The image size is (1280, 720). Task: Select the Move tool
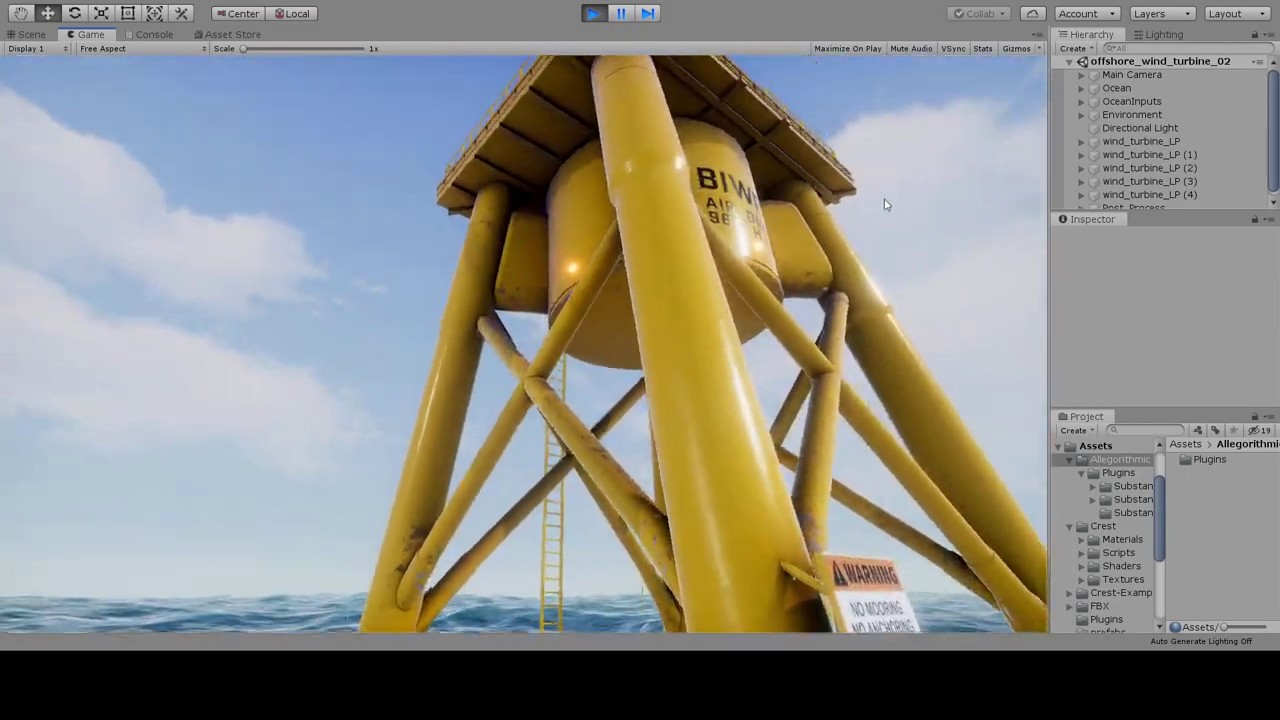(x=48, y=13)
